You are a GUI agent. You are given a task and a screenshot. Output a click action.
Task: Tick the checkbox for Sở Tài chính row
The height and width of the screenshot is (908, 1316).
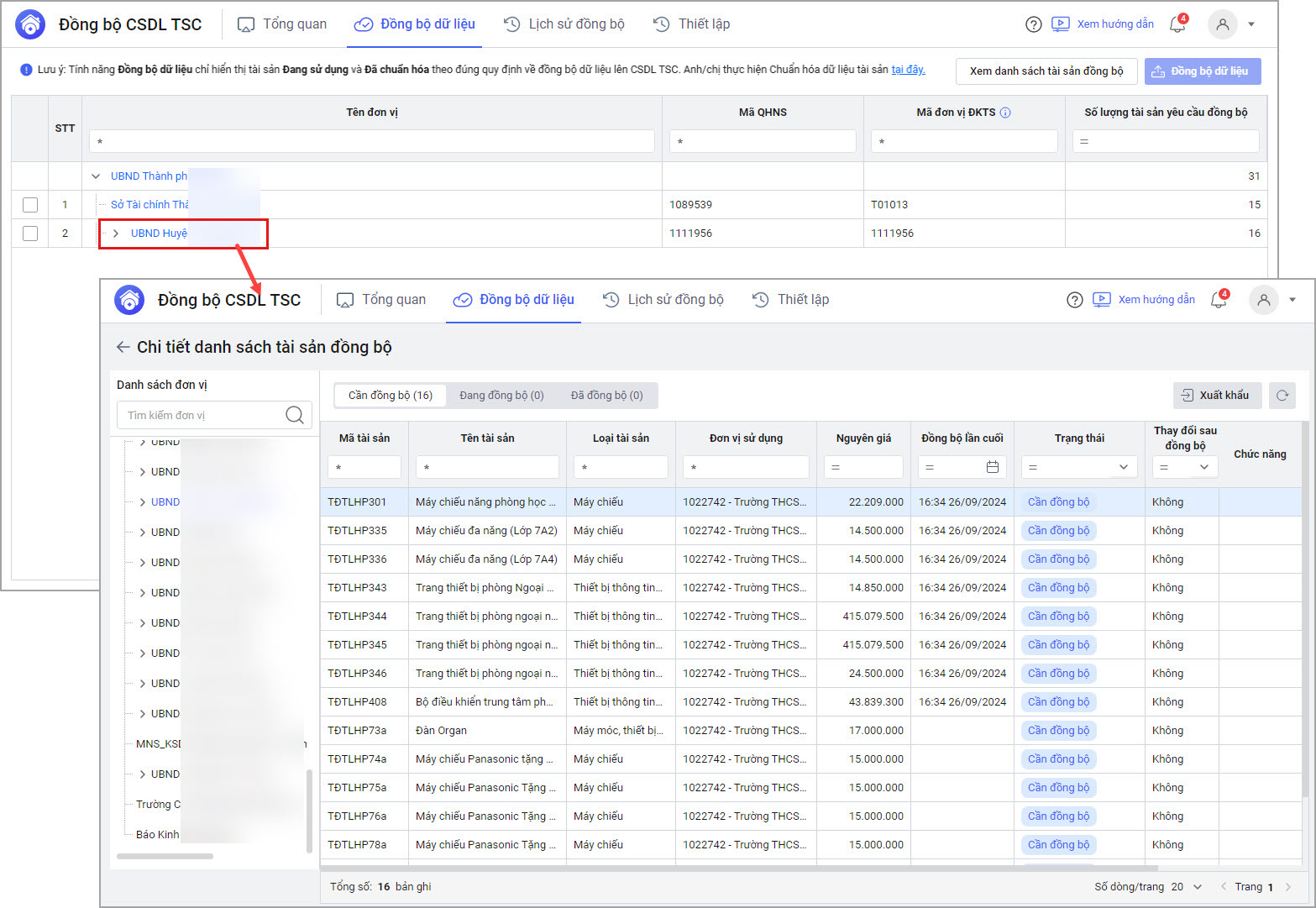30,205
